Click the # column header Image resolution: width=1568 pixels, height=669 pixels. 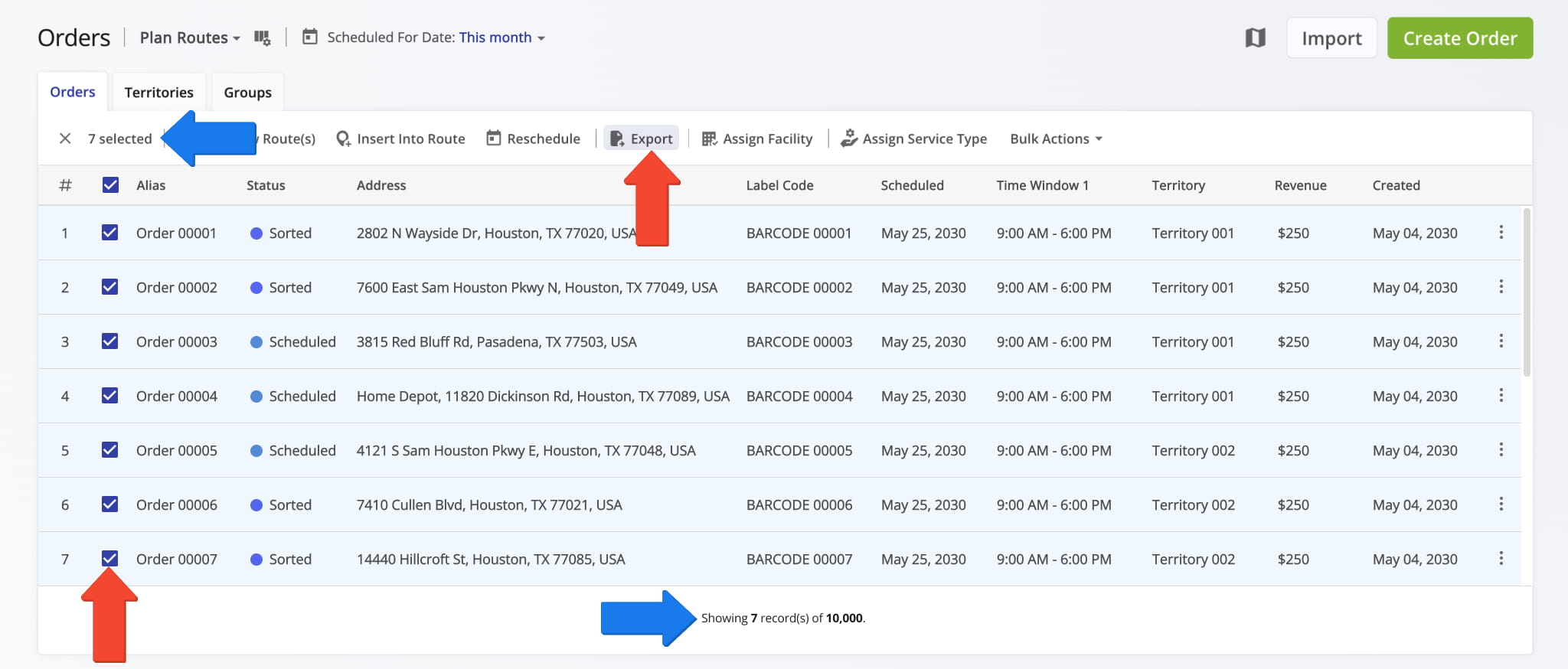pyautogui.click(x=65, y=185)
